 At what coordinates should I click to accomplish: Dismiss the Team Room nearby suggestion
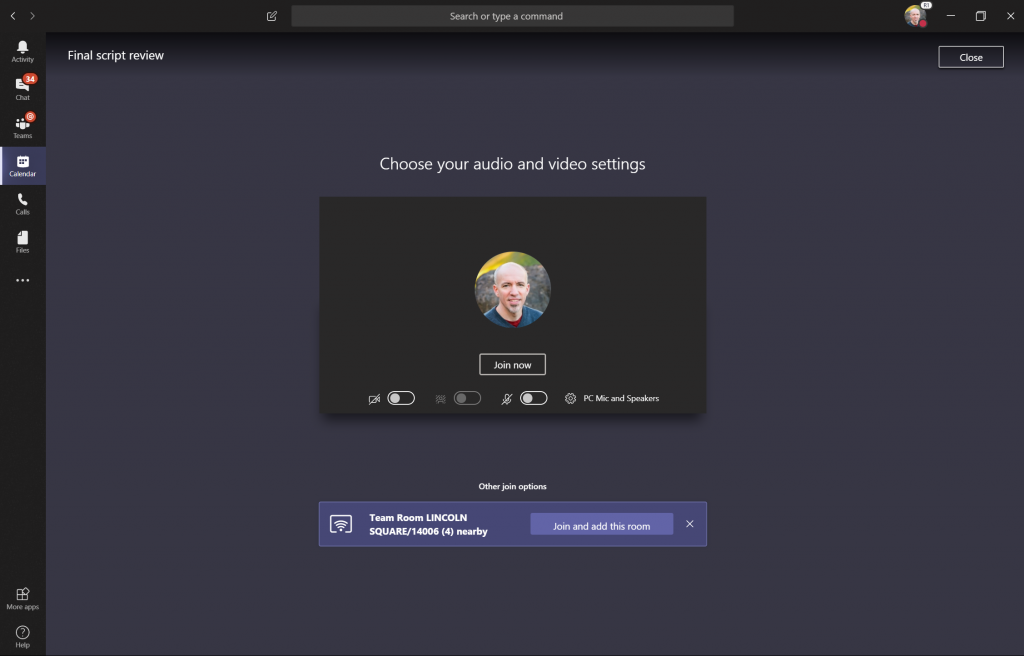click(x=690, y=524)
